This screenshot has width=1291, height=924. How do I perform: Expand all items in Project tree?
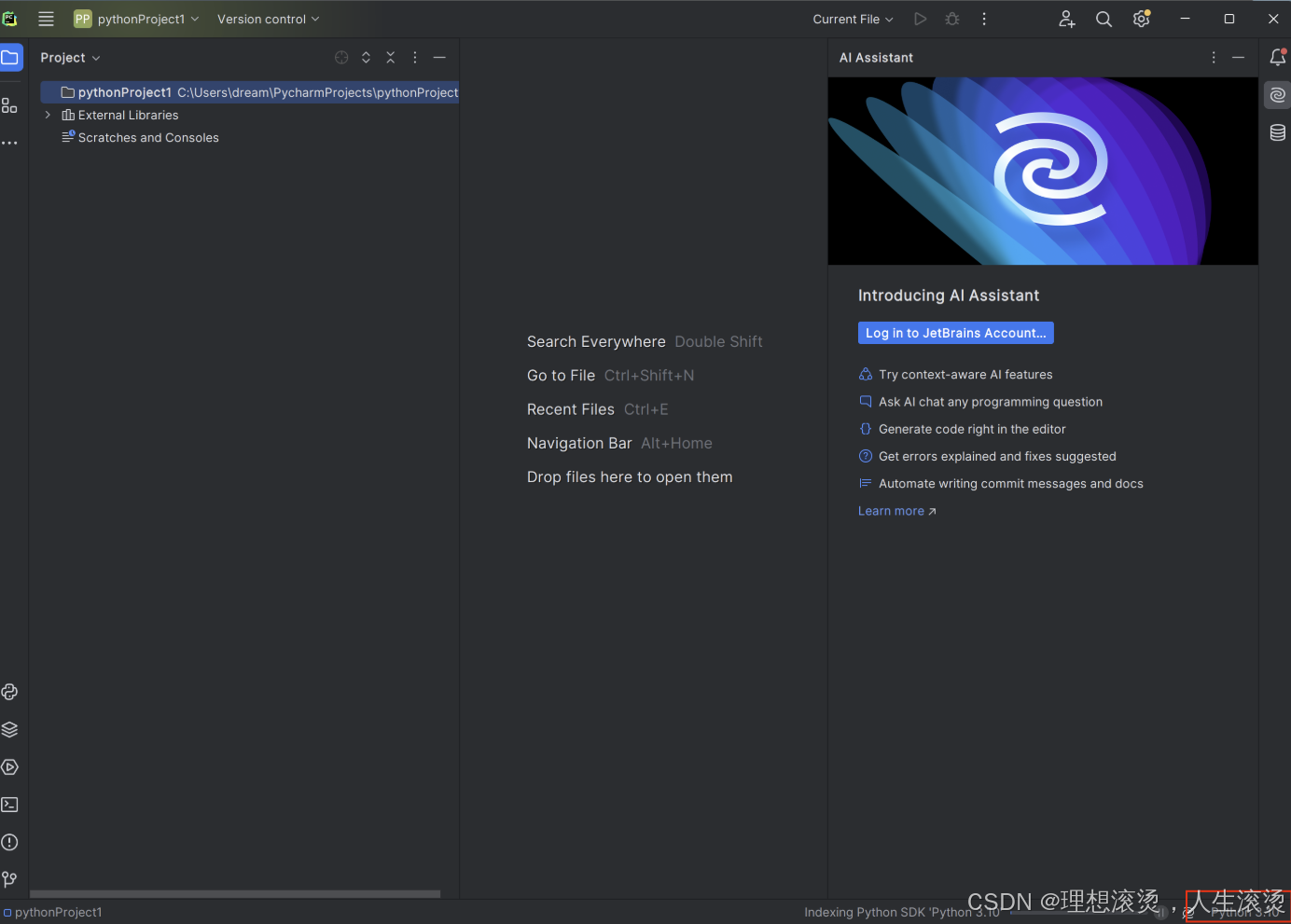tap(366, 58)
